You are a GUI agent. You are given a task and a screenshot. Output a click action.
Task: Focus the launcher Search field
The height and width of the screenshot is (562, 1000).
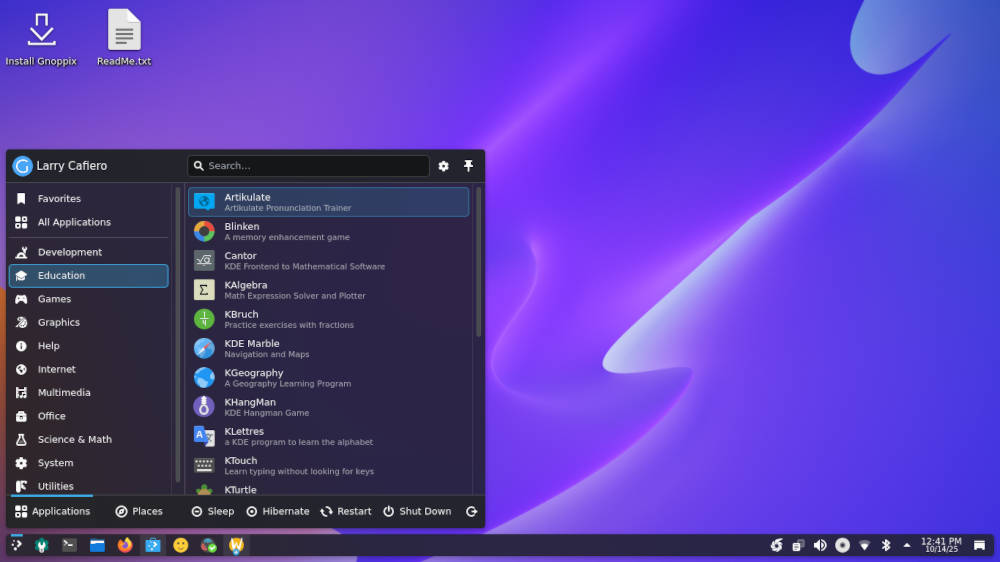coord(308,166)
